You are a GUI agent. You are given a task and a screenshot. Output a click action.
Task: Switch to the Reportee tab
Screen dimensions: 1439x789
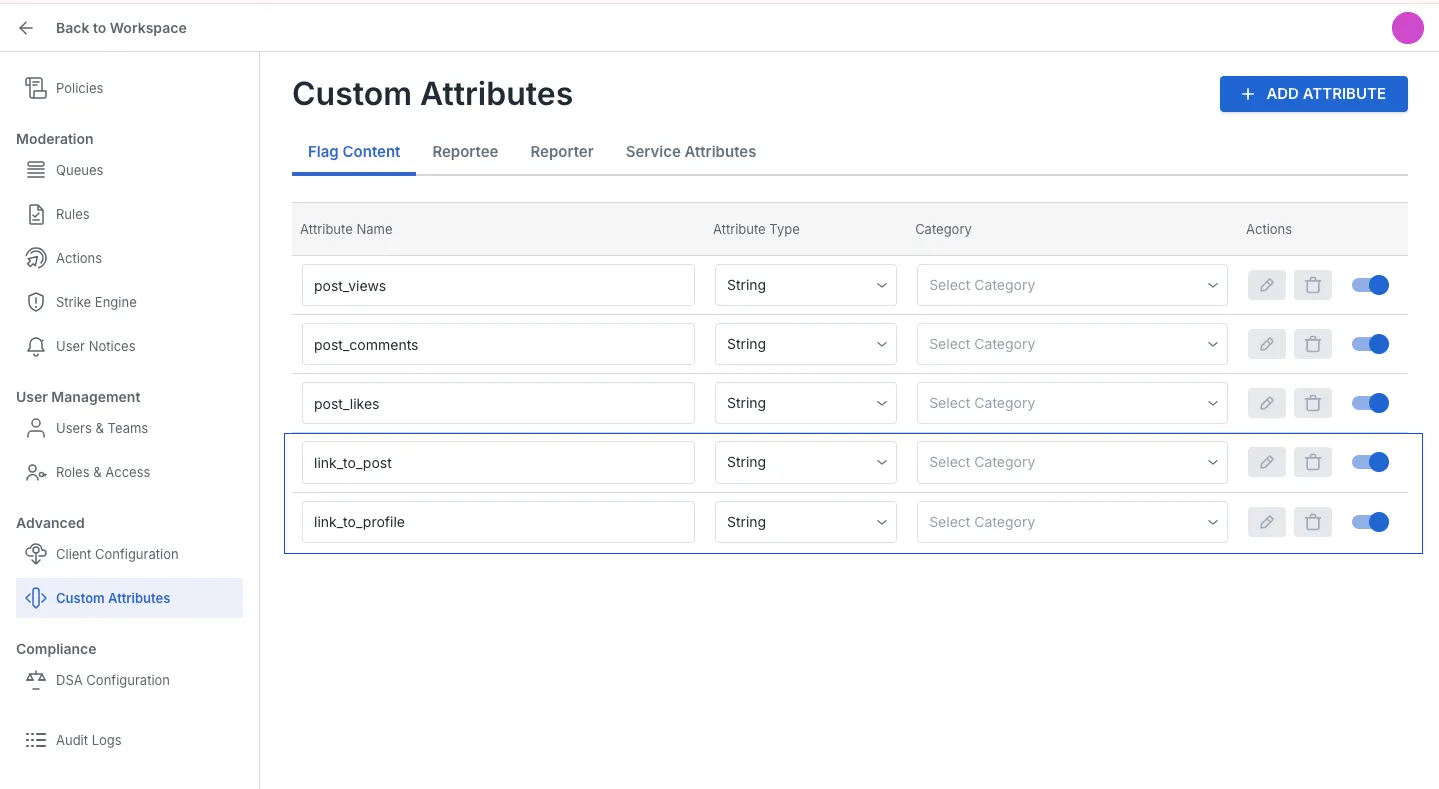(465, 152)
